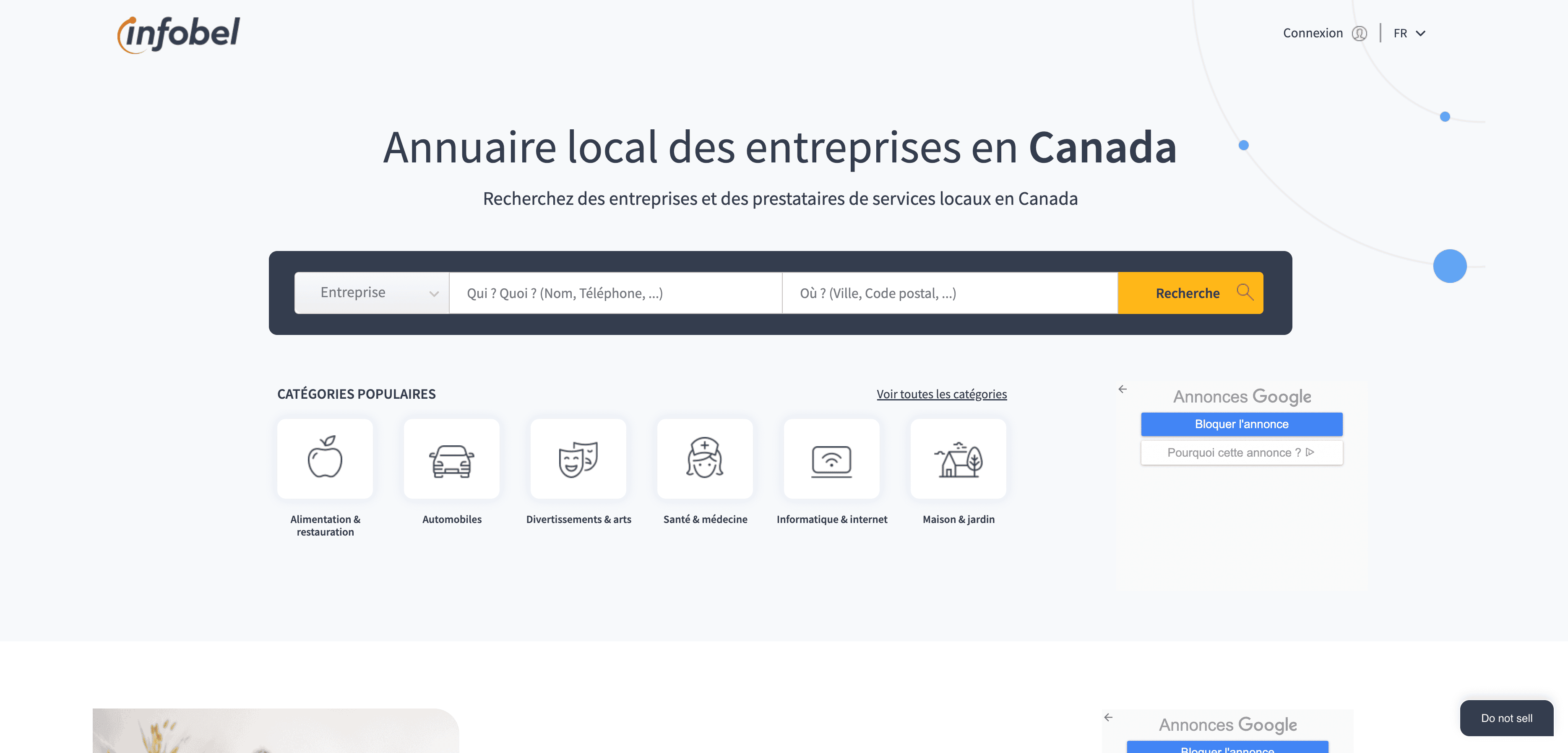
Task: Click the back arrow of first Google ad
Action: pos(1123,389)
